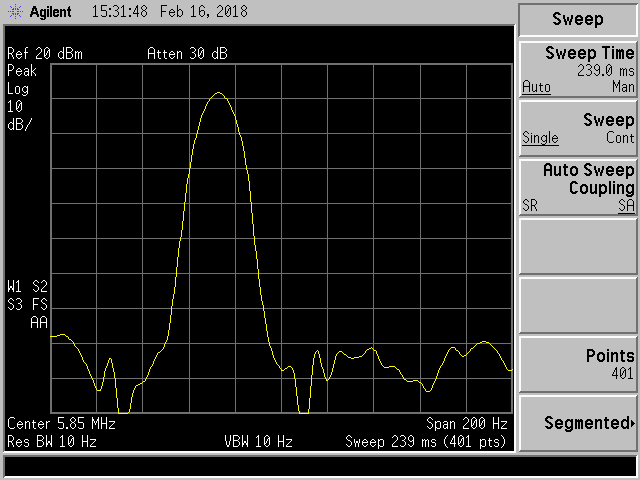Image resolution: width=640 pixels, height=480 pixels.
Task: Click the Ref 20 dBm annotation
Action: pos(43,54)
